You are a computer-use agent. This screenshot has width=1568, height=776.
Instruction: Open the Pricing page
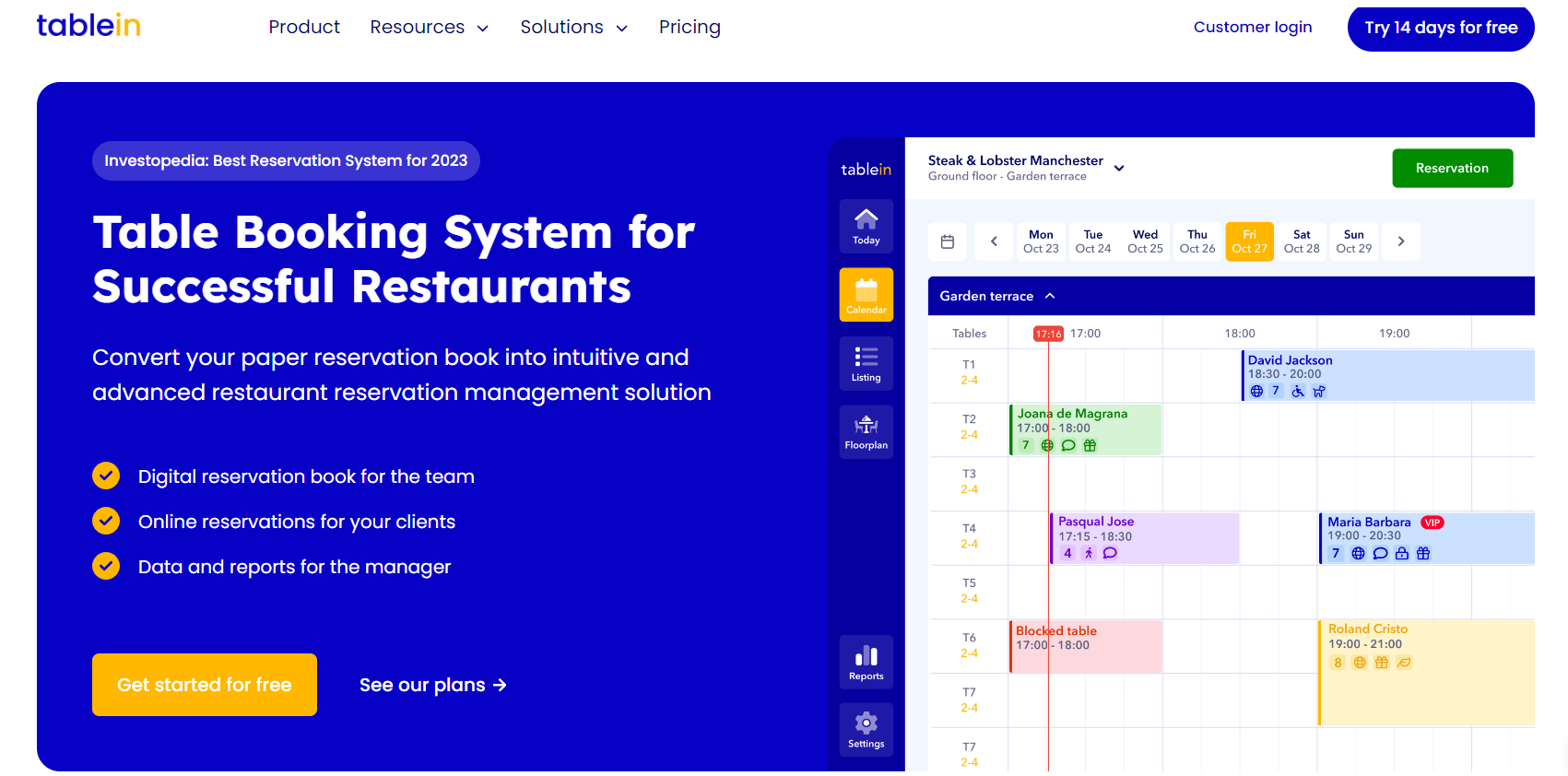pos(690,28)
